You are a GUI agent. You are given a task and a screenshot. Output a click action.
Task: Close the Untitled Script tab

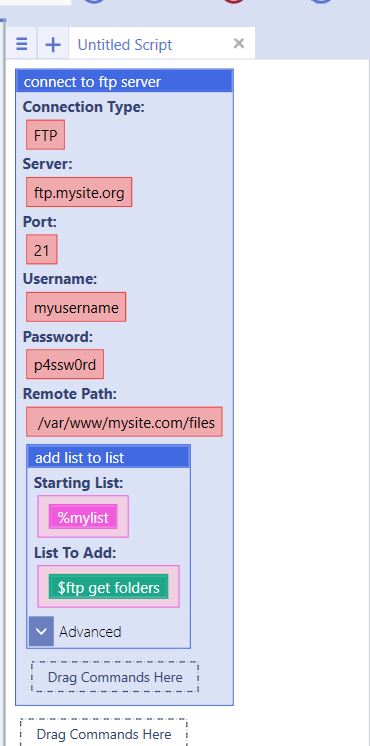click(x=239, y=44)
